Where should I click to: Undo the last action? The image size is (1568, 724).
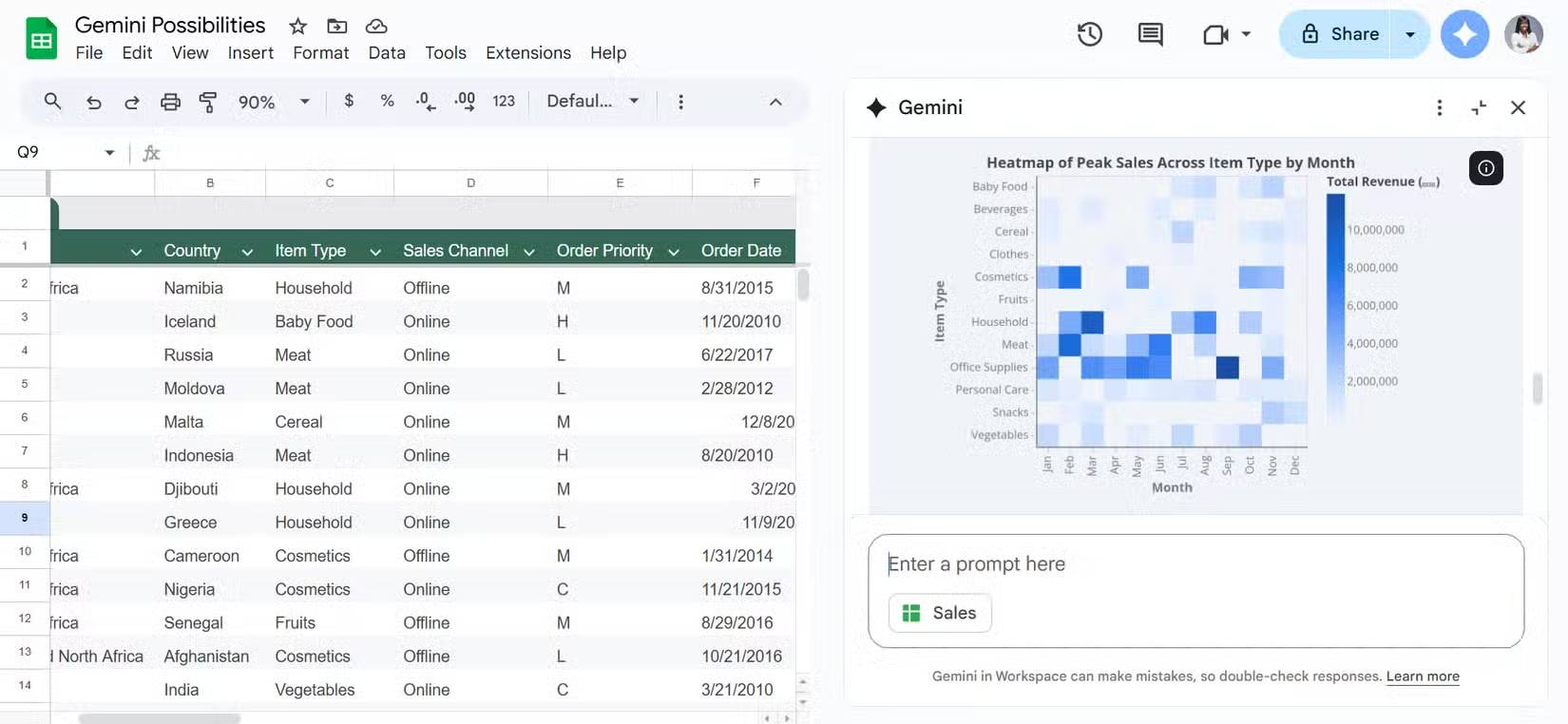[93, 102]
